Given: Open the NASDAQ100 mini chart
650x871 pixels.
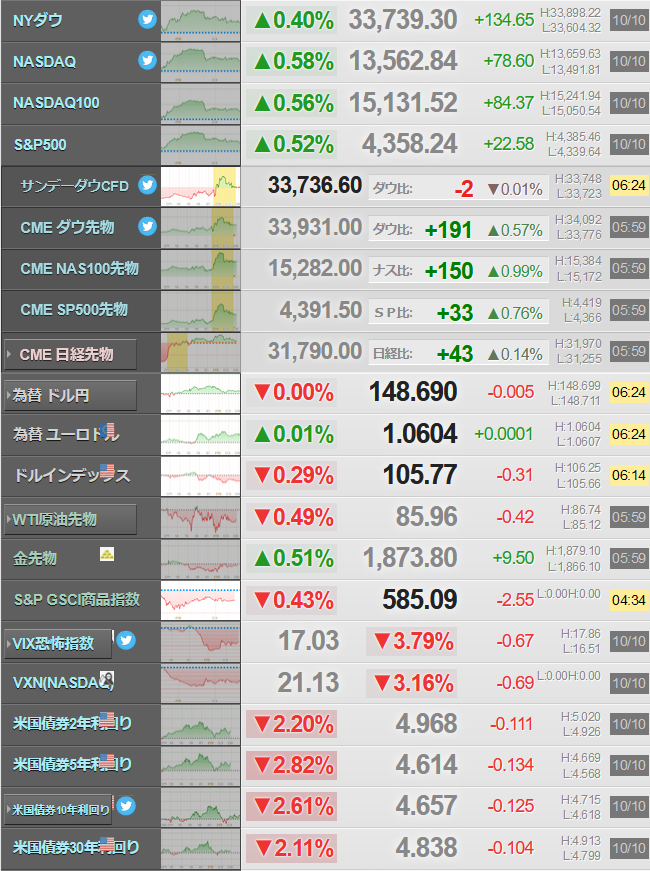Looking at the screenshot, I should (201, 103).
